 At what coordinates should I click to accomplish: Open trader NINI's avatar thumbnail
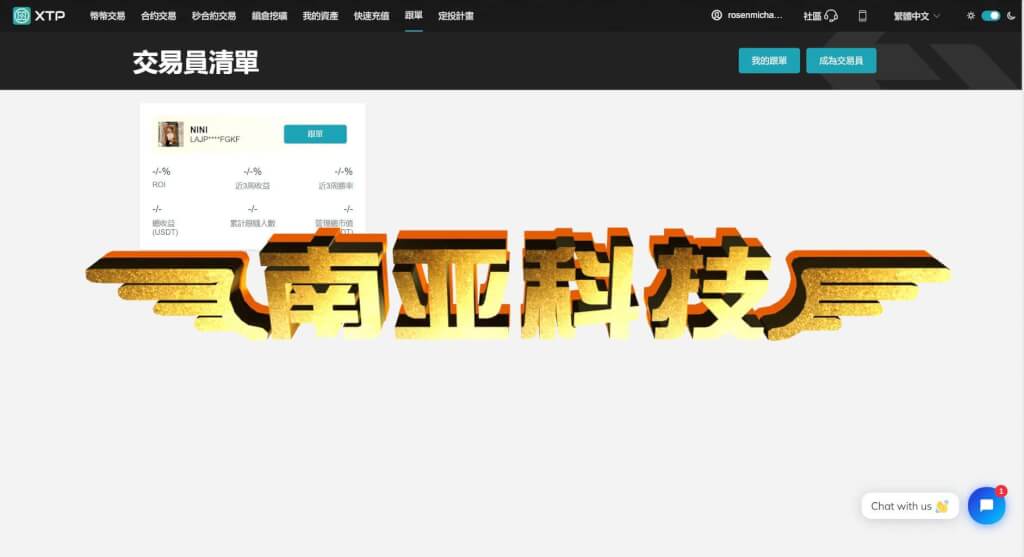click(170, 134)
